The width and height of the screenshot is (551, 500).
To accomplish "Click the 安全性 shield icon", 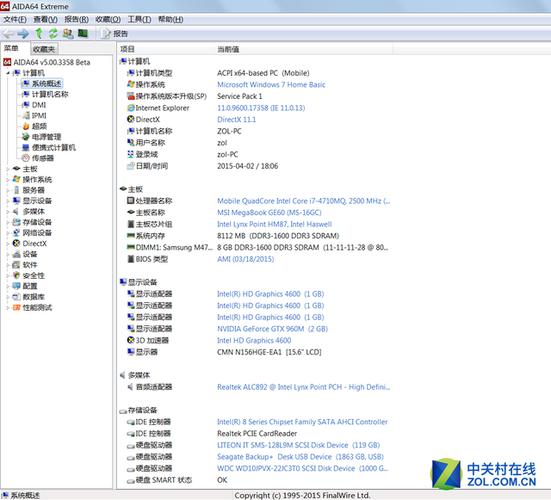I will (x=16, y=275).
